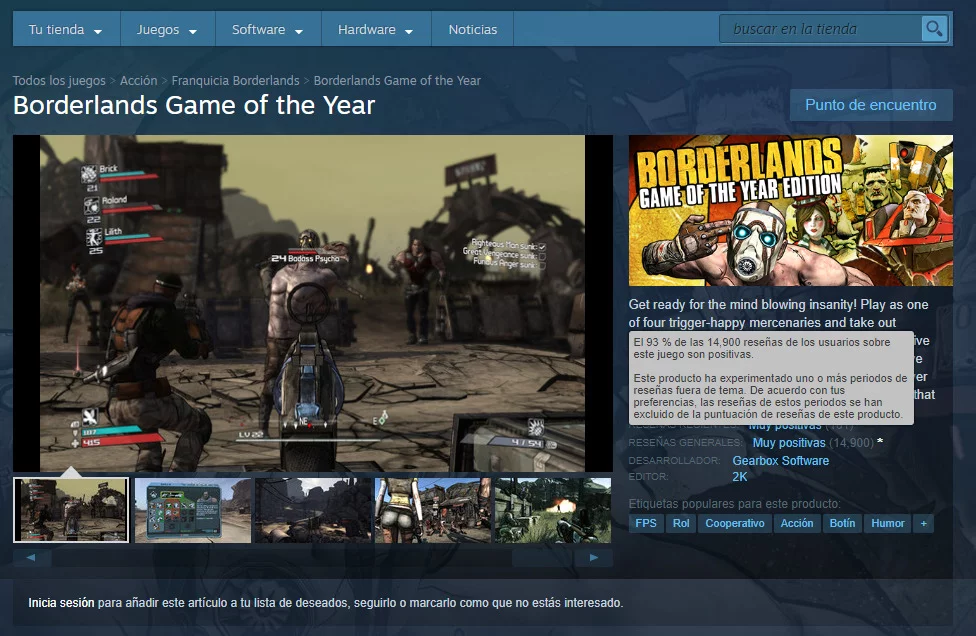
Task: Select the Rol tag
Action: [680, 523]
